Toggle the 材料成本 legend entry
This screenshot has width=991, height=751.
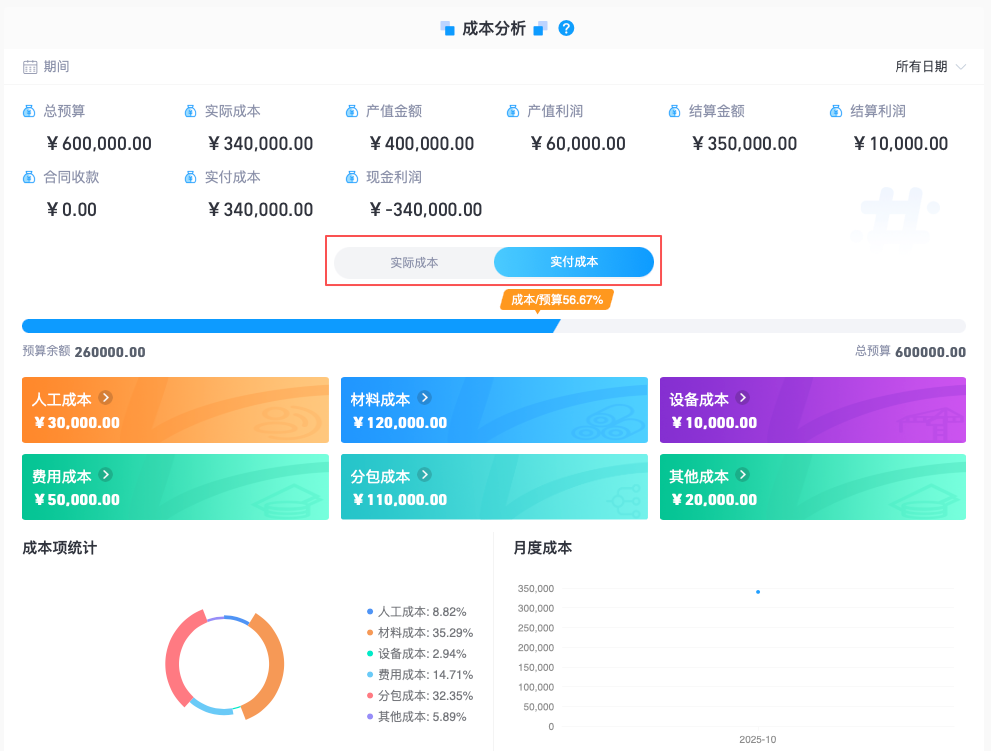coord(420,633)
